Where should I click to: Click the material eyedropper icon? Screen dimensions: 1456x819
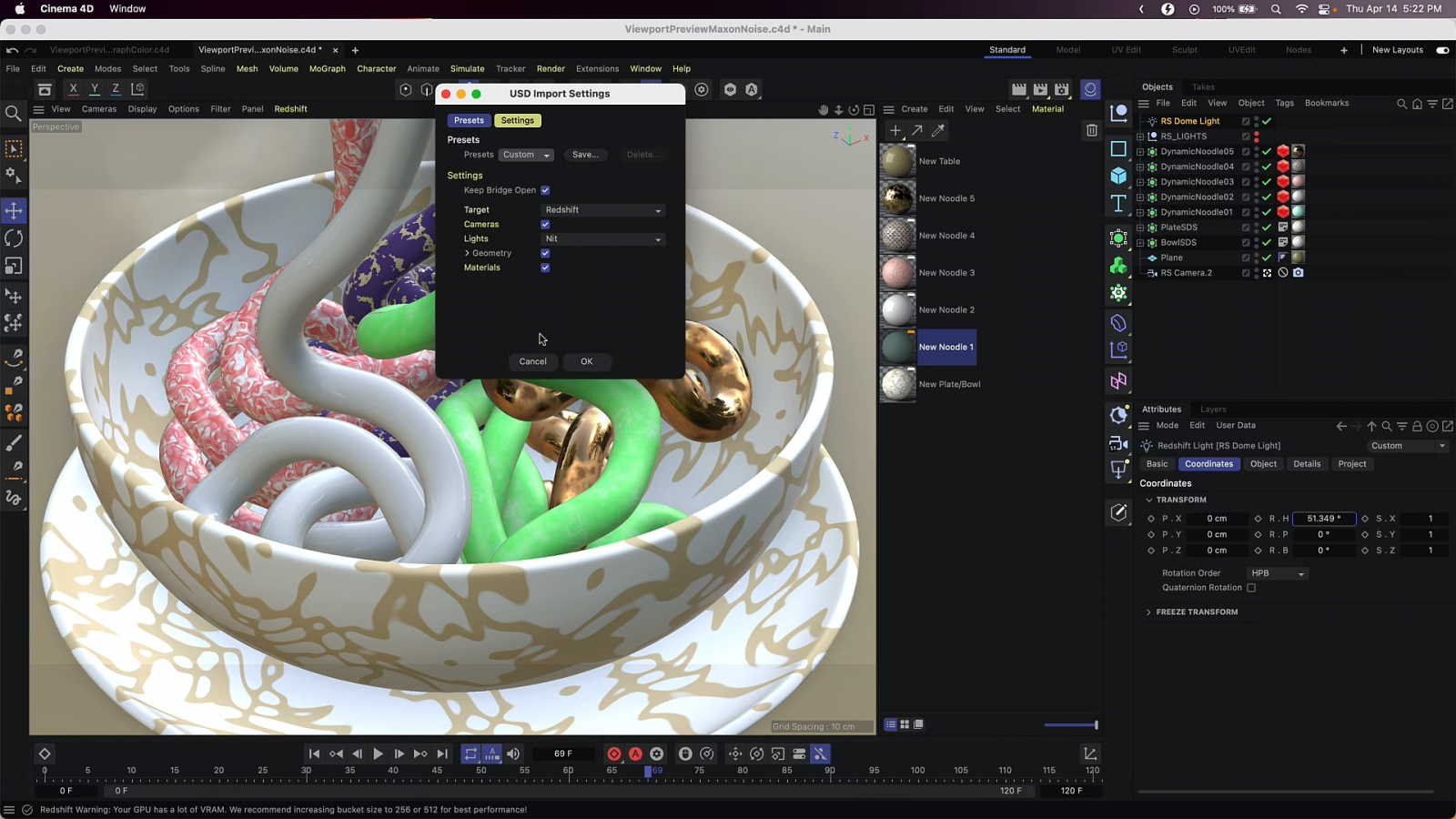[x=938, y=131]
